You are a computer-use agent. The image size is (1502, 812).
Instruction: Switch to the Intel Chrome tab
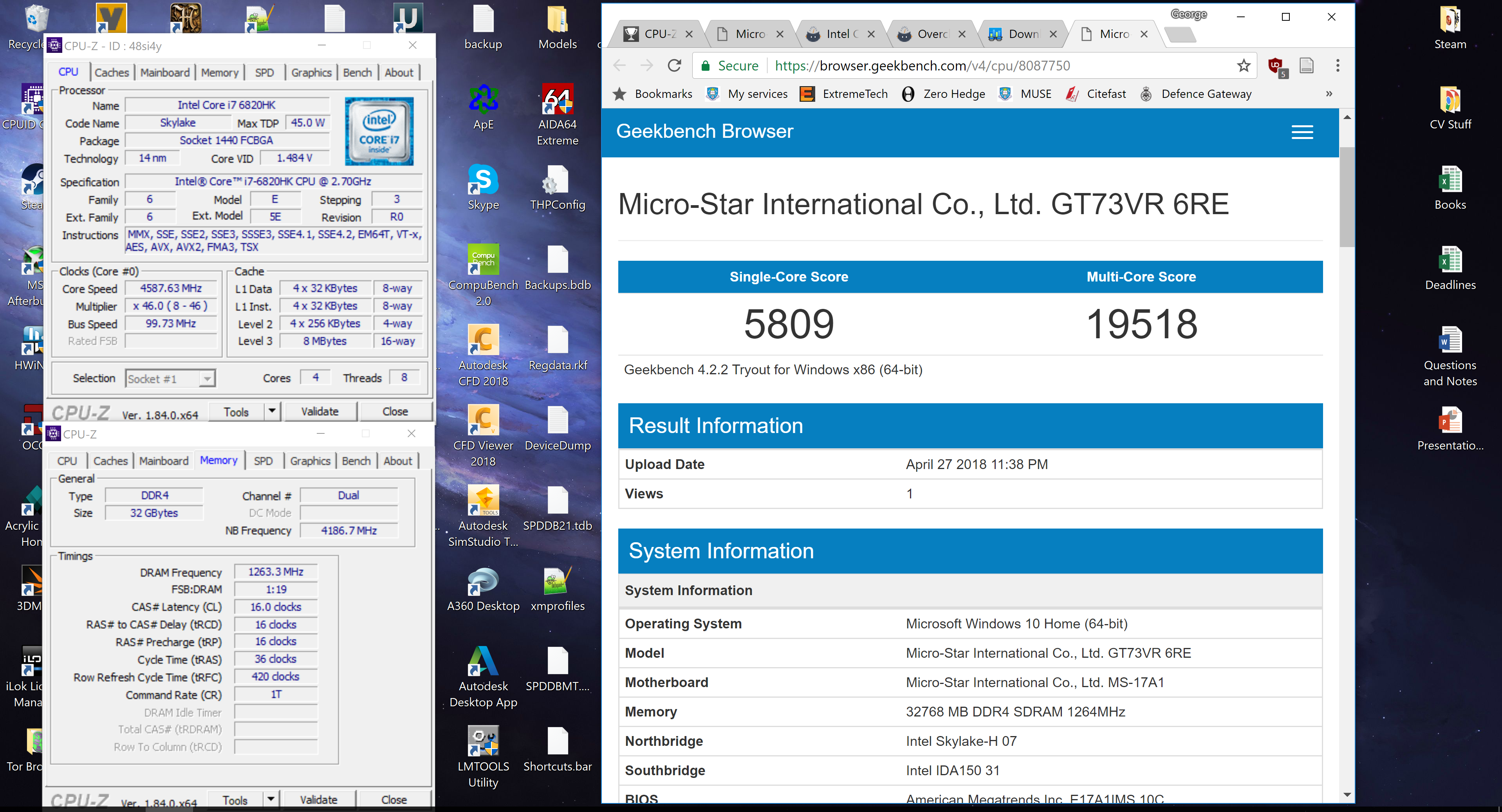(x=840, y=34)
